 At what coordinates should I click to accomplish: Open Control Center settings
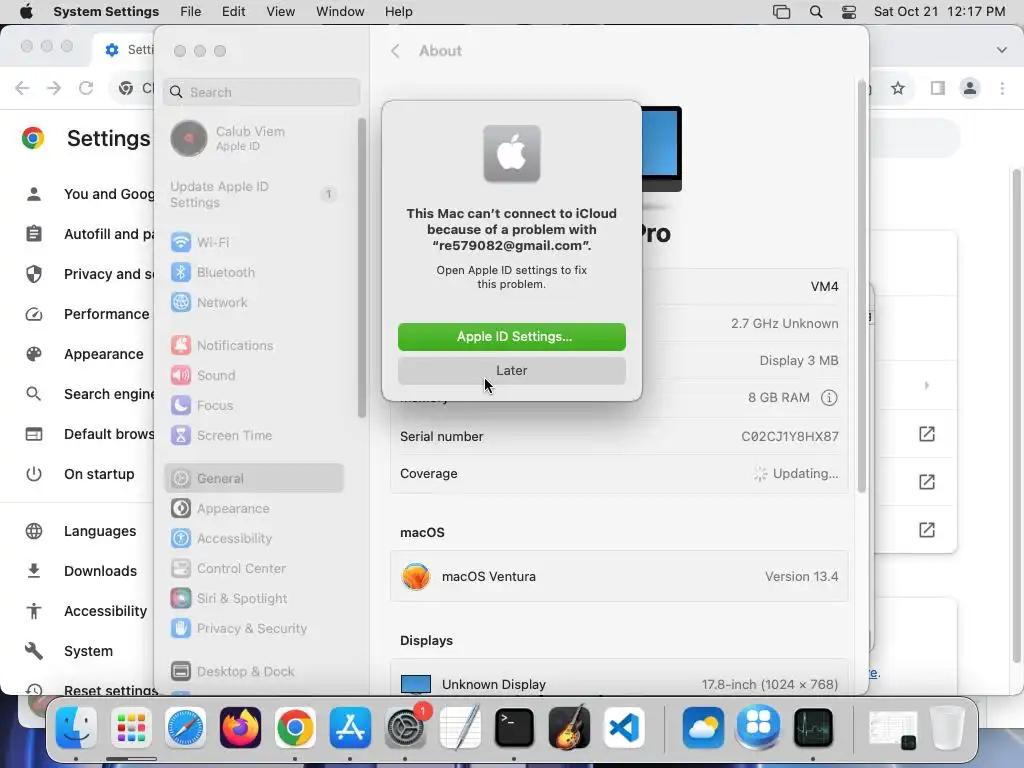(x=255, y=569)
